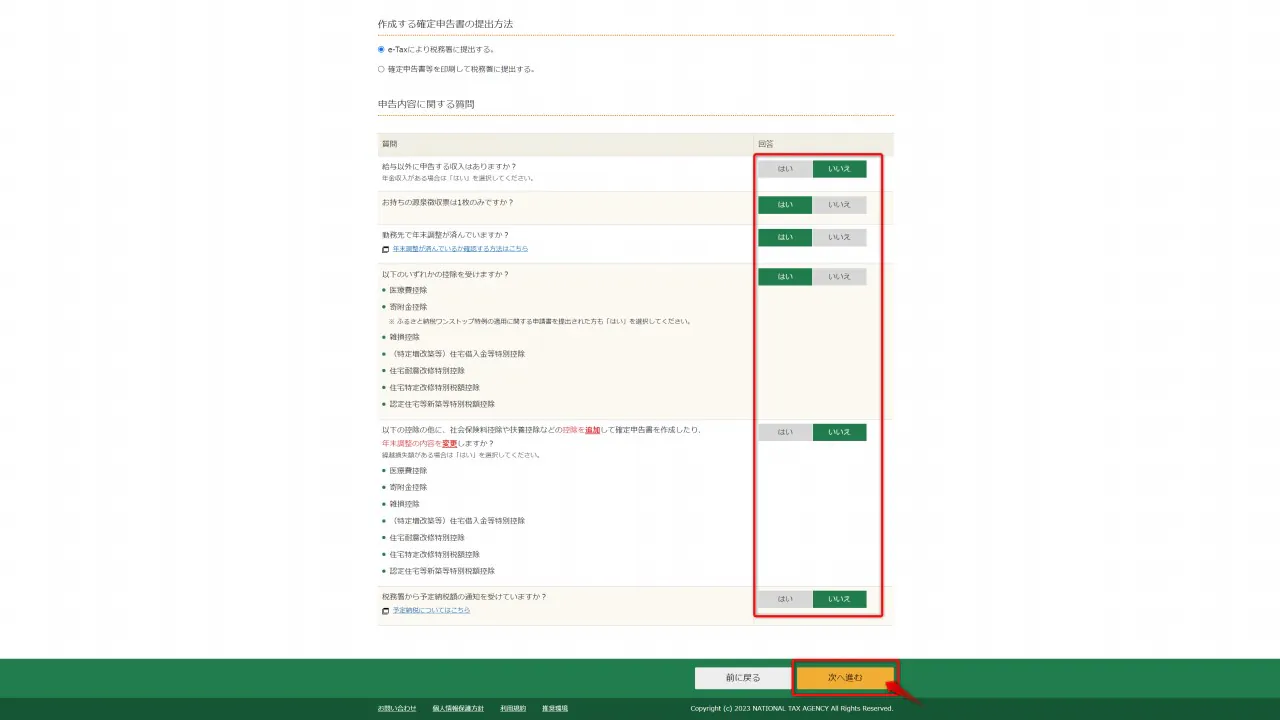
Task: Click new-window icon beside 予定納税について link
Action: point(385,610)
